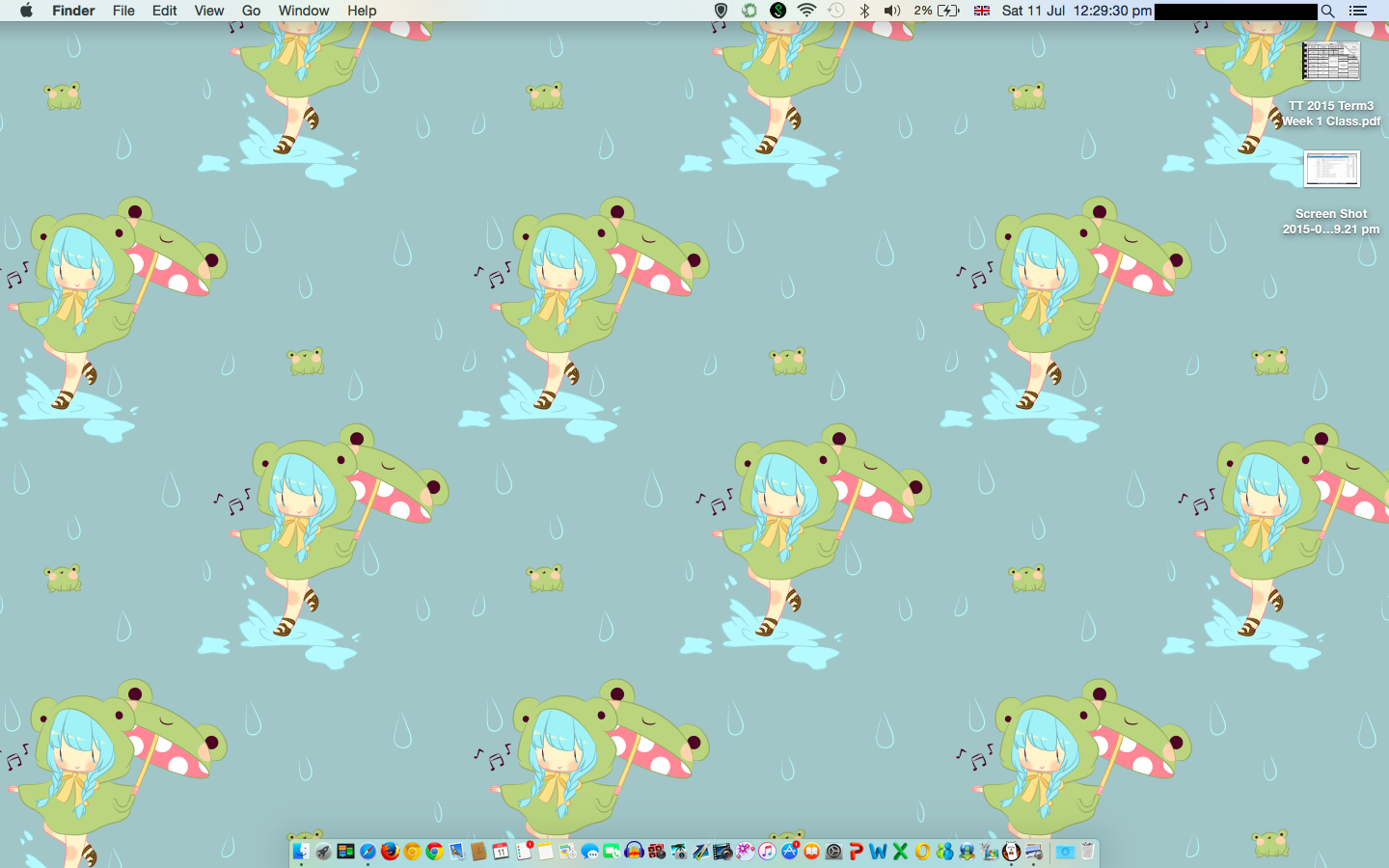Viewport: 1389px width, 868px height.
Task: Open Microsoft Messenger in the Dock
Action: [x=944, y=852]
